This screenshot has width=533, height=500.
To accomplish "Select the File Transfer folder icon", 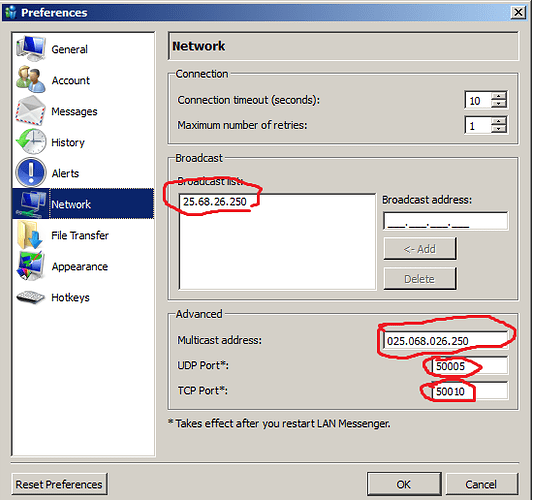I will [31, 235].
